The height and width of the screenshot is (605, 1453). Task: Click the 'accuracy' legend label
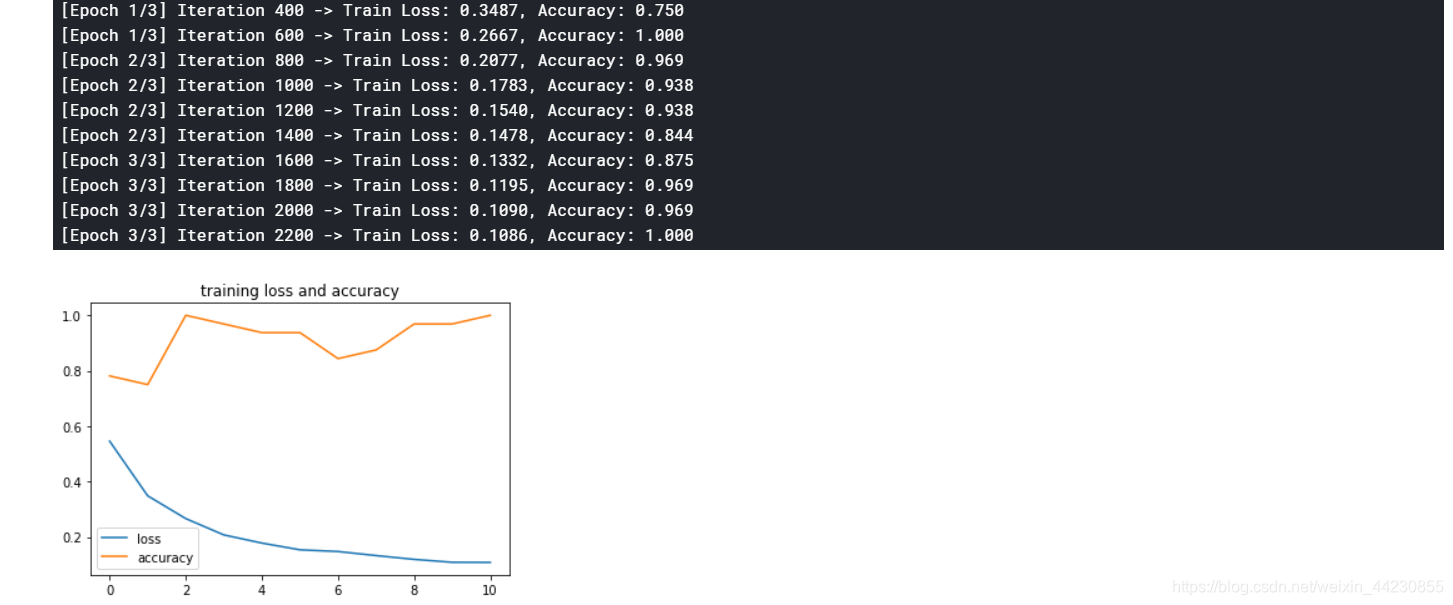point(165,558)
